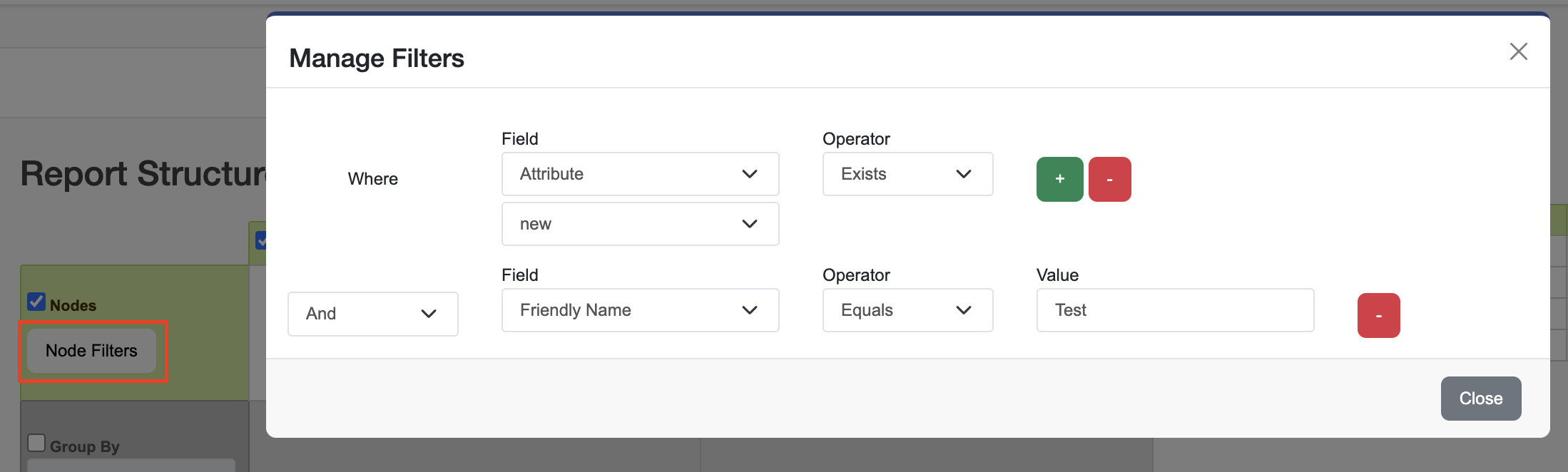Open Node Filters

pos(91,351)
